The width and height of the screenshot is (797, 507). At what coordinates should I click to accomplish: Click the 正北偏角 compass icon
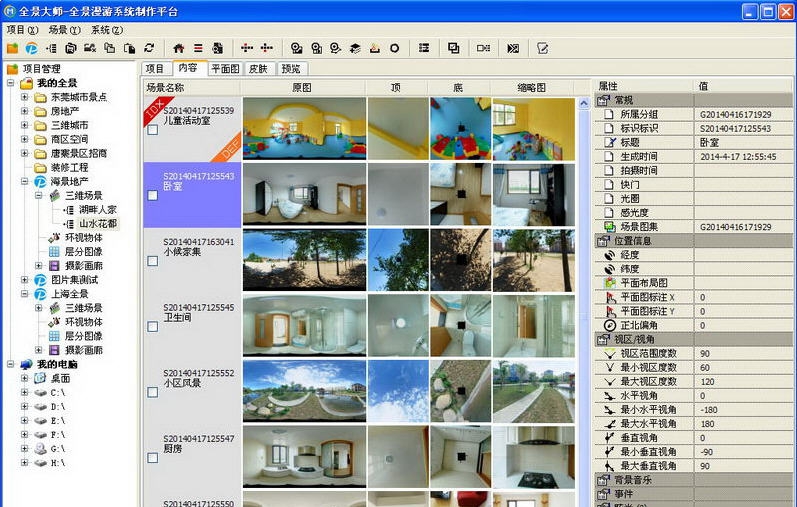(609, 325)
